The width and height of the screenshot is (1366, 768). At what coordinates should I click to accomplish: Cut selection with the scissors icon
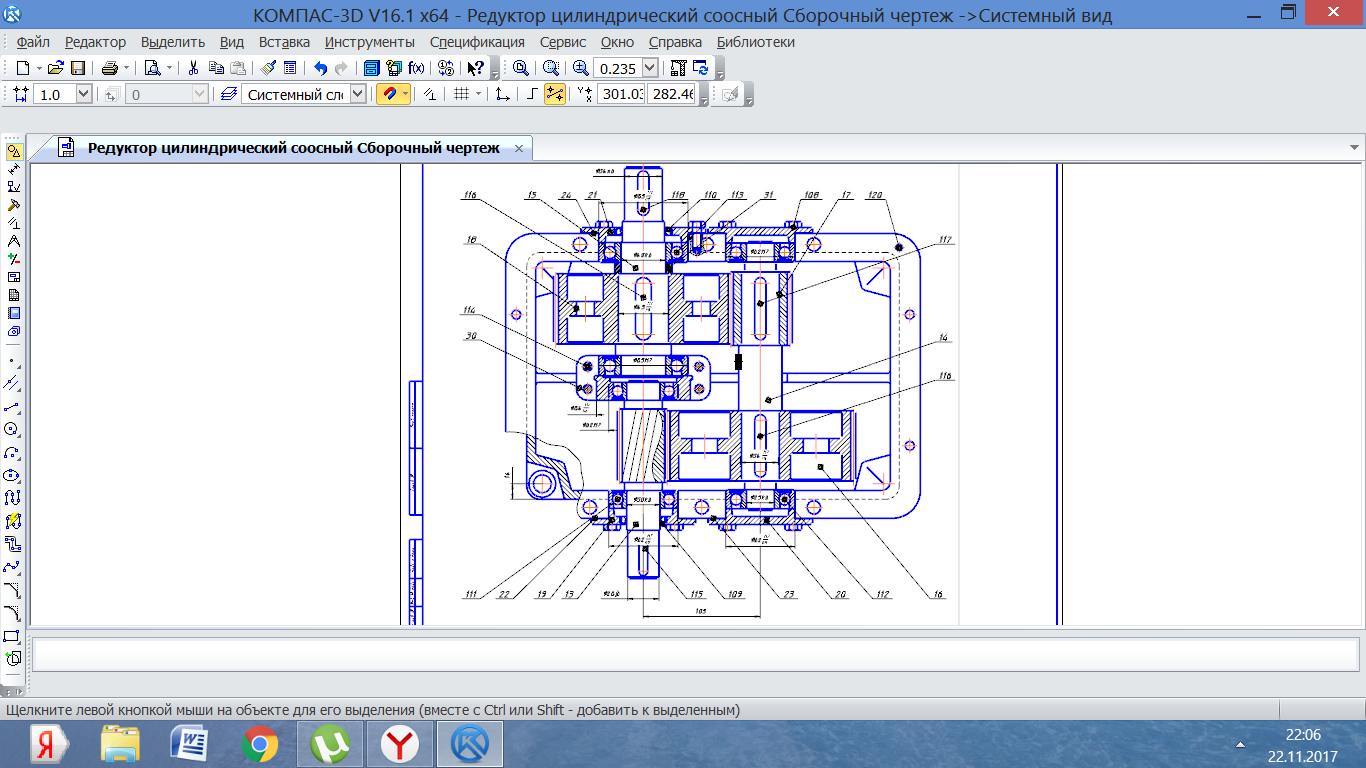194,68
